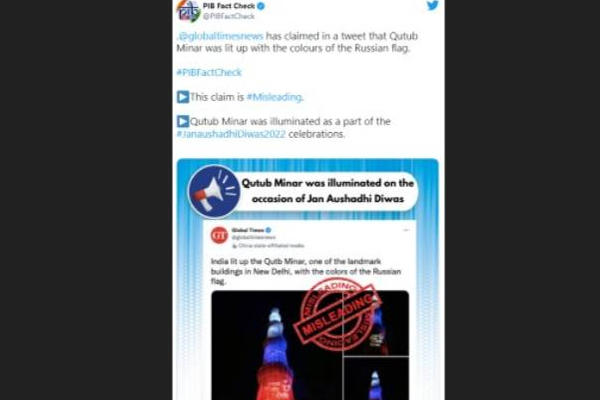Click the Global Times GT logo
Screen dimensions: 600x400
[x=220, y=235]
